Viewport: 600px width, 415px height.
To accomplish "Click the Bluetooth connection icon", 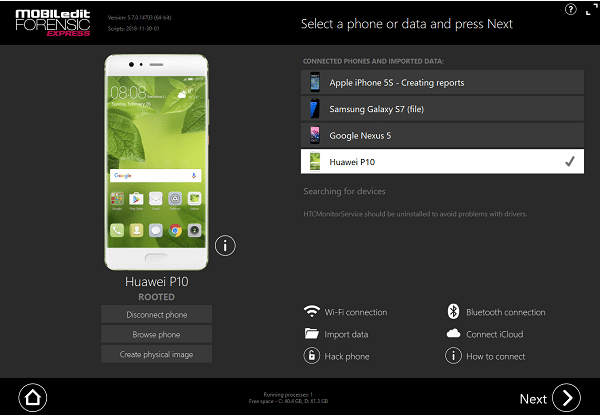I will (453, 311).
